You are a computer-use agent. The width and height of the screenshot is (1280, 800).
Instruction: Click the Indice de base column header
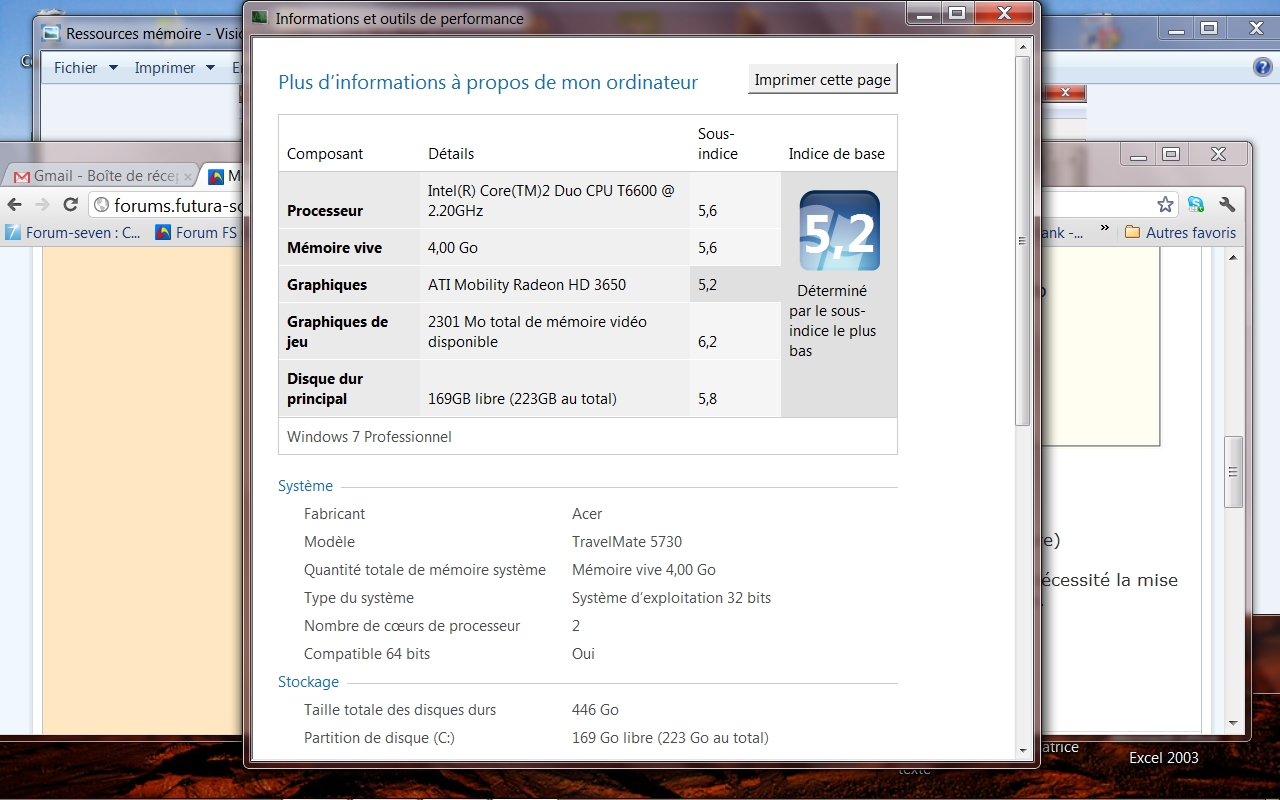[837, 154]
